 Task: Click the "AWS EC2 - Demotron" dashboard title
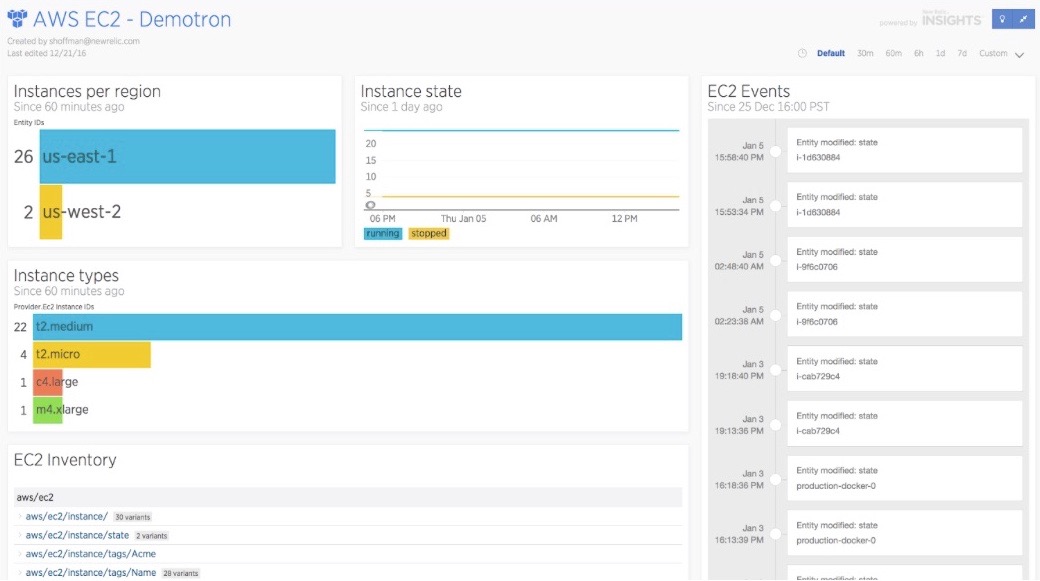[x=132, y=19]
